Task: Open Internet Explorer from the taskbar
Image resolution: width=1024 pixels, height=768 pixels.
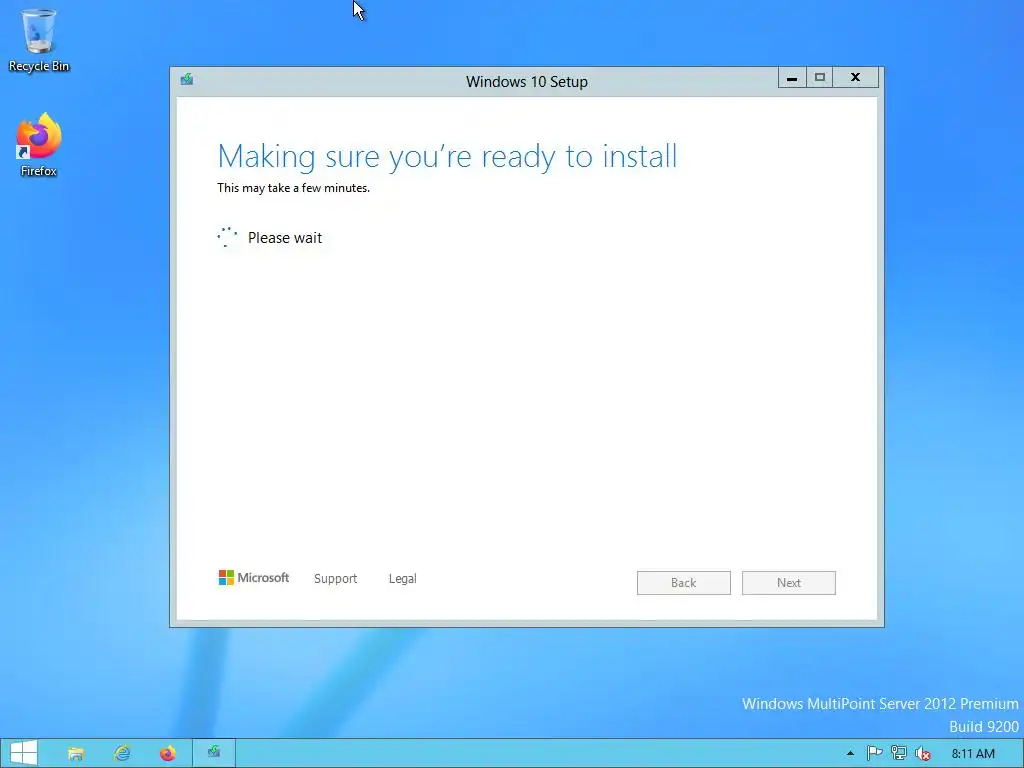Action: pyautogui.click(x=122, y=754)
